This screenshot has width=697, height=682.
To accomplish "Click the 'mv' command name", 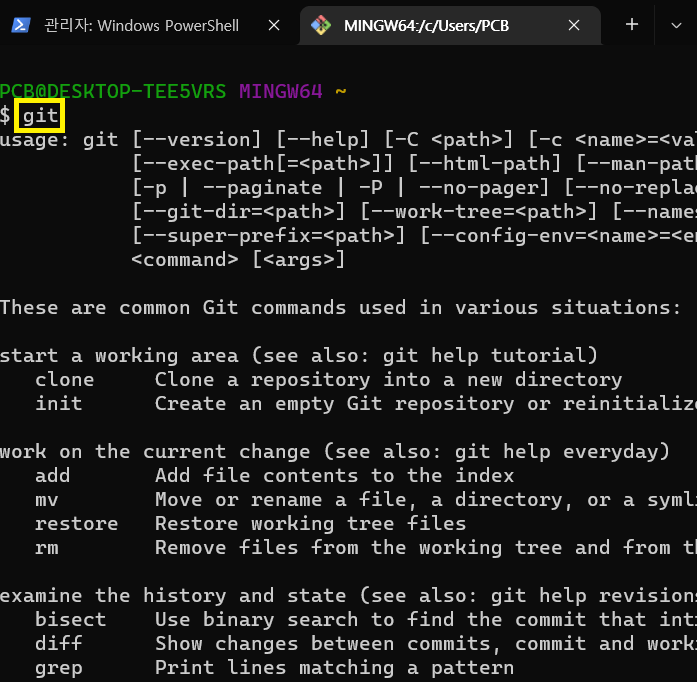I will pyautogui.click(x=47, y=500).
